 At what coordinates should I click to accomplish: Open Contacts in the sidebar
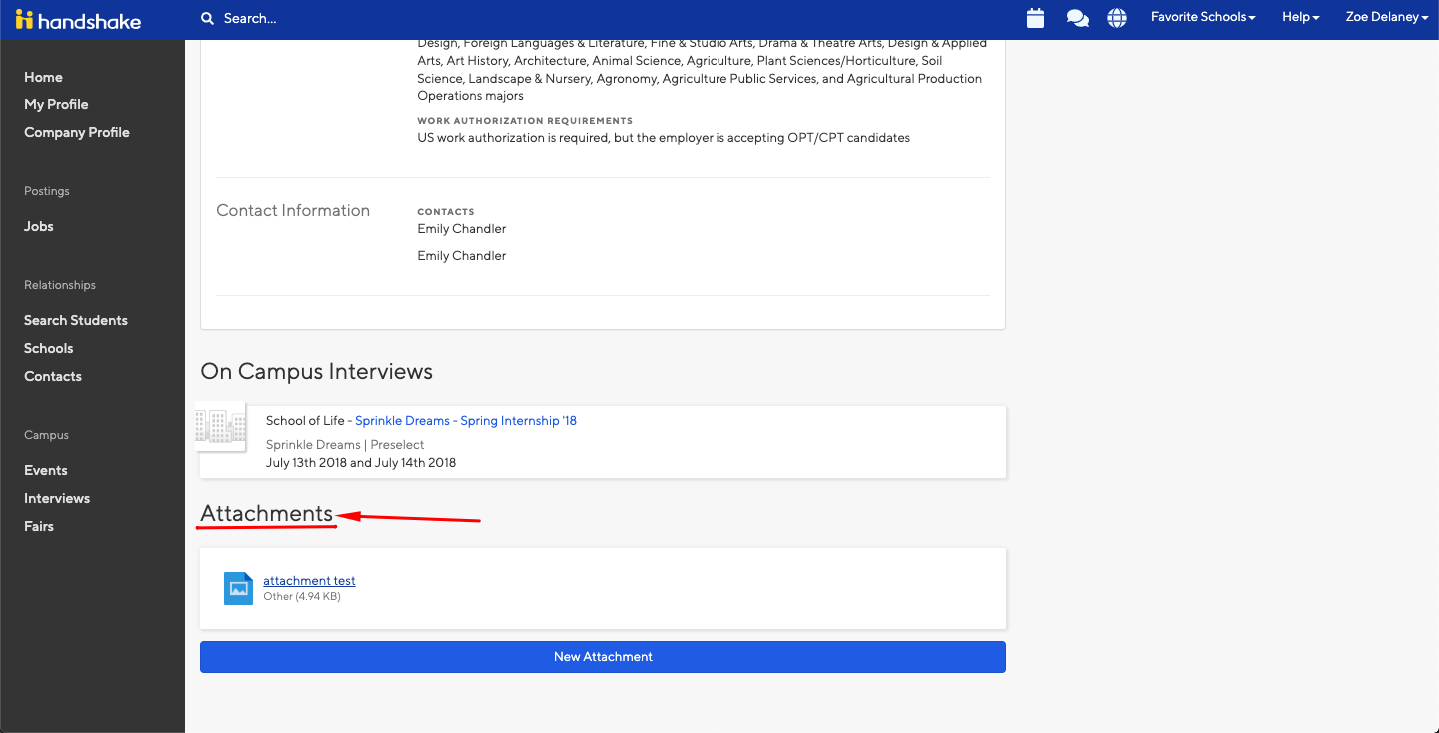53,376
